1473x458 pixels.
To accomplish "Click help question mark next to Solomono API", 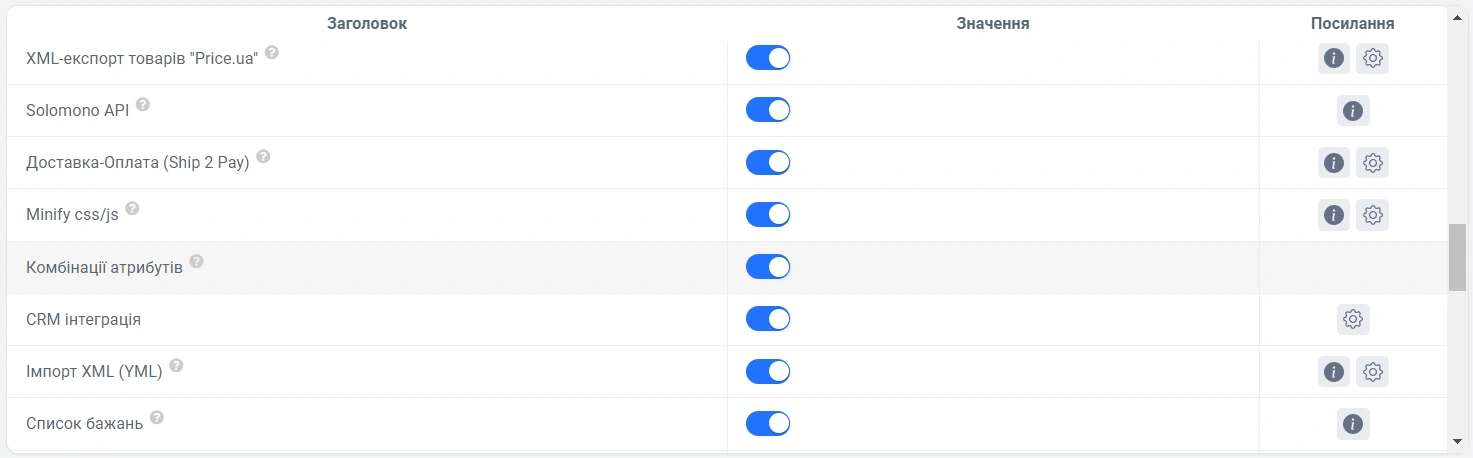I will pos(143,104).
